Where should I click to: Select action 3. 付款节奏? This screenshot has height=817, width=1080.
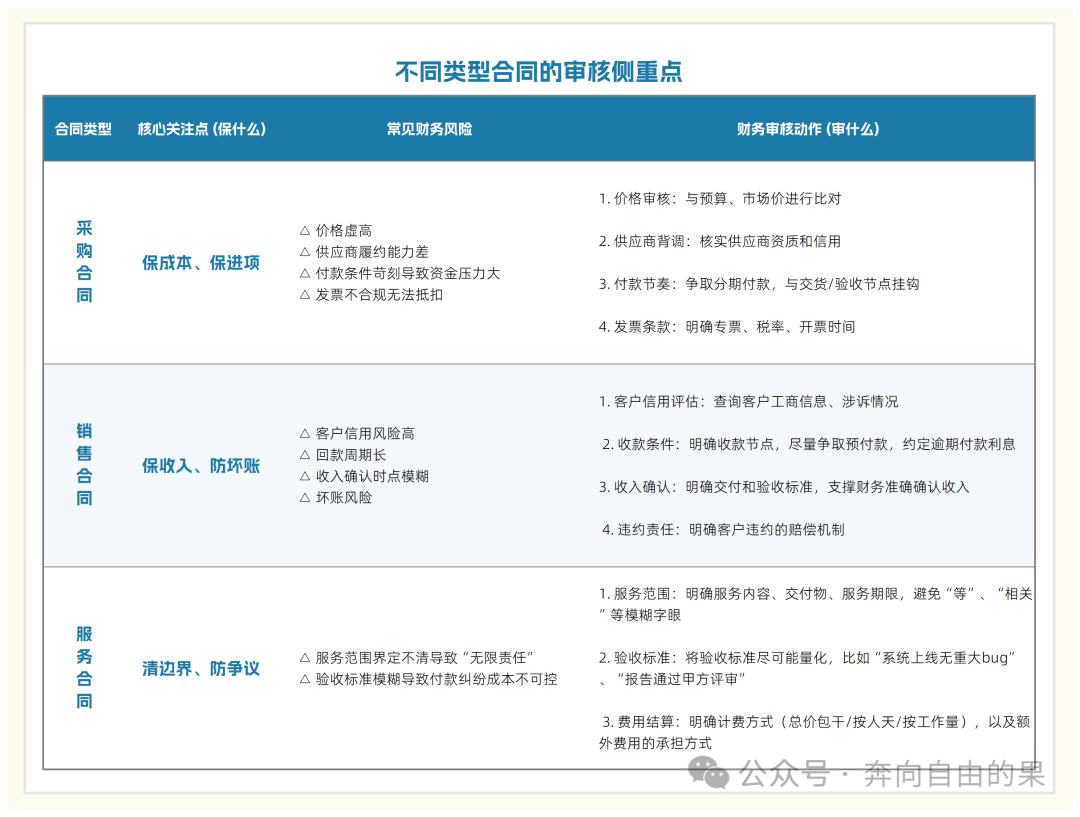click(759, 285)
